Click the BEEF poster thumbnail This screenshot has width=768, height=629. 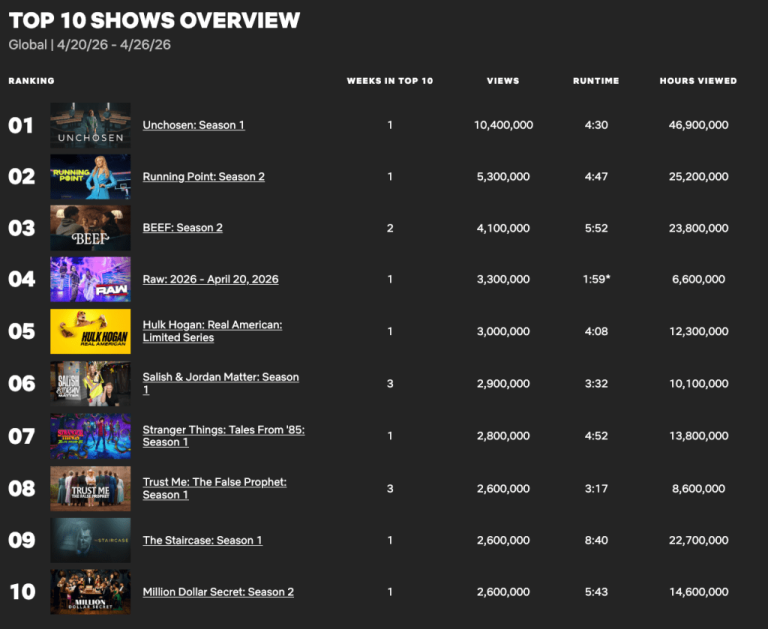[x=90, y=228]
